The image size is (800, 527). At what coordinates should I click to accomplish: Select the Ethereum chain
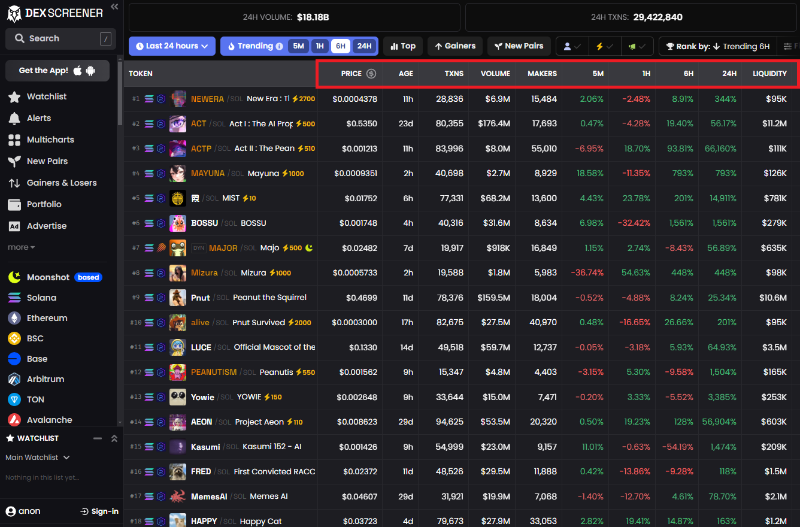[x=38, y=318]
